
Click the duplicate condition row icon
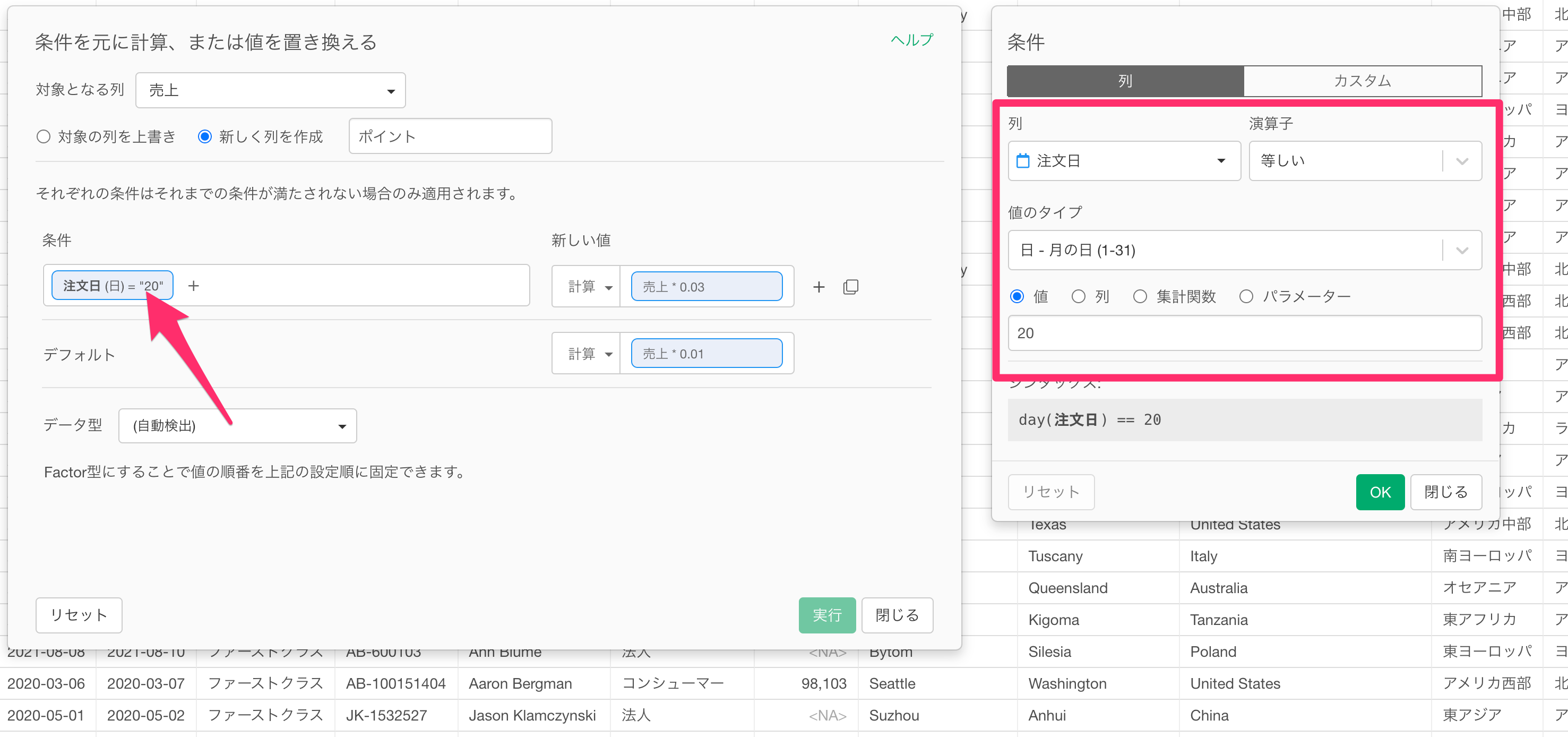[x=850, y=287]
